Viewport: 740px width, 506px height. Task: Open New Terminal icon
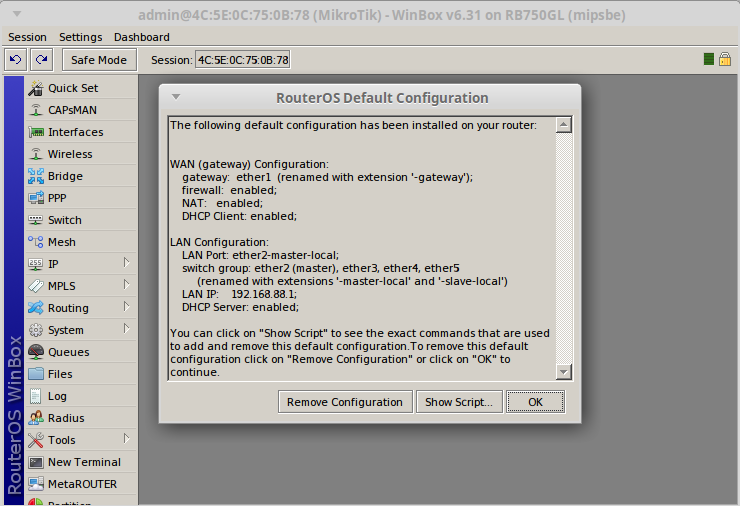point(35,462)
